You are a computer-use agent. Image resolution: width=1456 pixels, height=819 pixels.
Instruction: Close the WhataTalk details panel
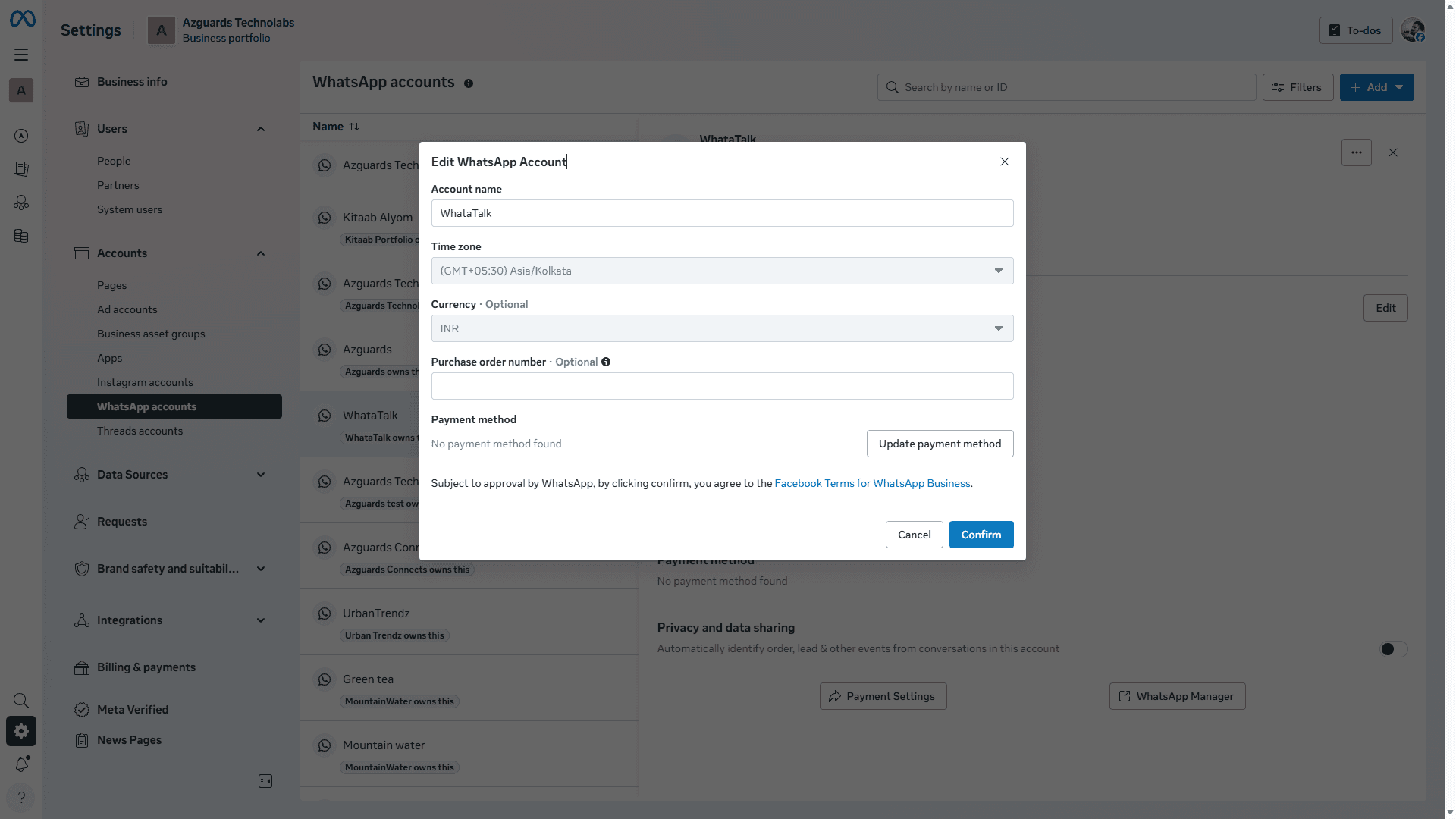[x=1393, y=152]
